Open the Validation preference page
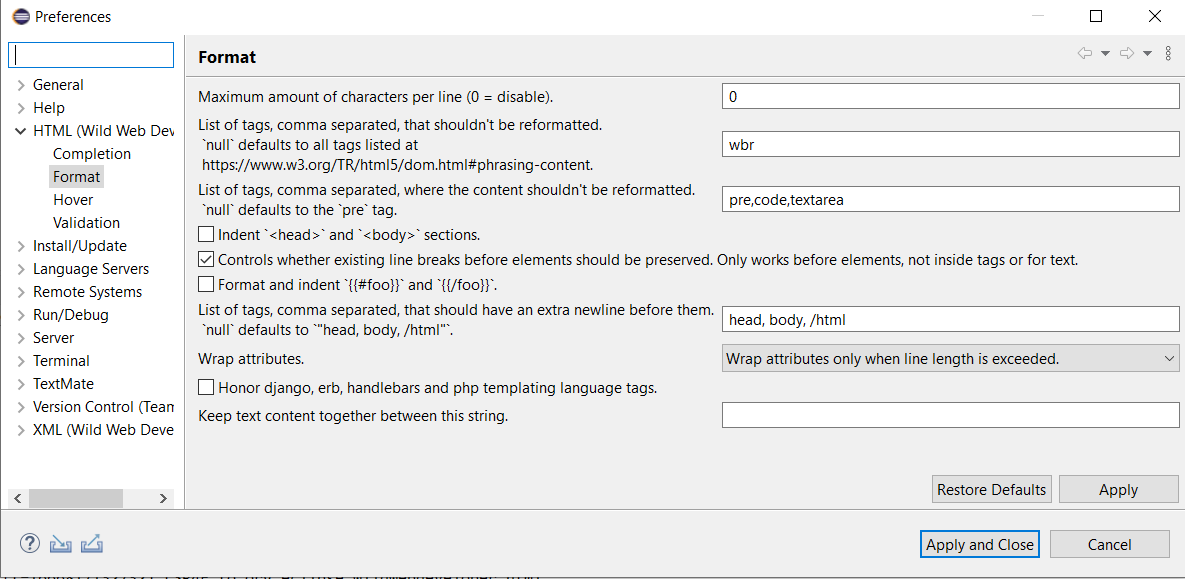Viewport: 1185px width, 579px height. click(86, 222)
